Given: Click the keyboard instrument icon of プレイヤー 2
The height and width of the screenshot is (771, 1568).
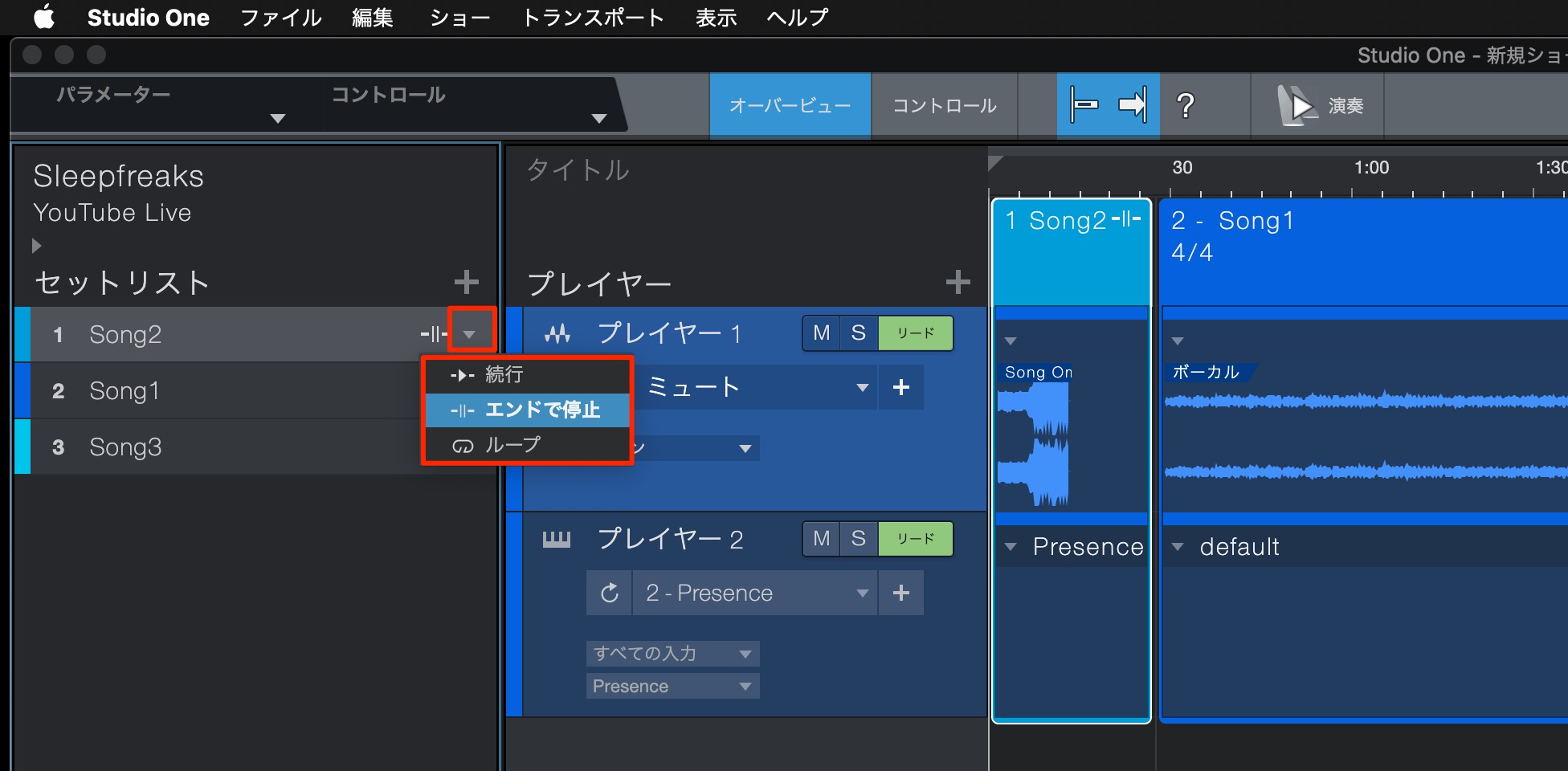Looking at the screenshot, I should coord(557,539).
